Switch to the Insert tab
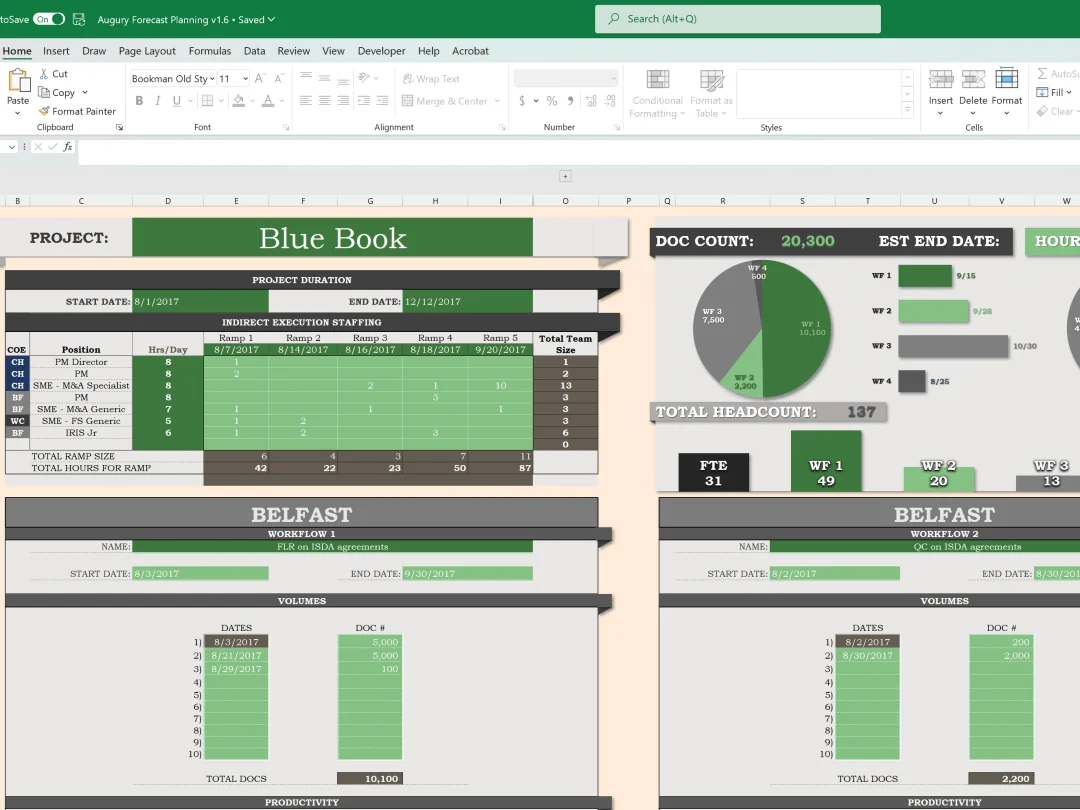This screenshot has width=1080, height=810. click(x=56, y=51)
